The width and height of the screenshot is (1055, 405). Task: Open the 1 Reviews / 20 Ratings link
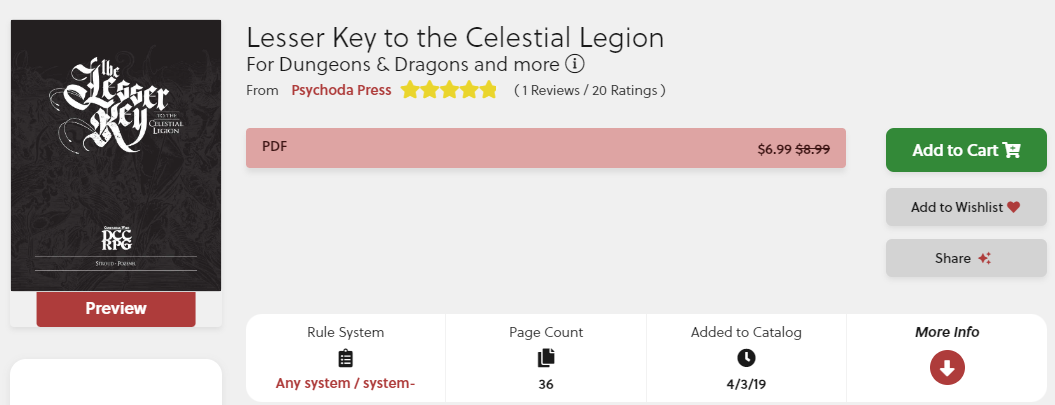[x=589, y=91]
